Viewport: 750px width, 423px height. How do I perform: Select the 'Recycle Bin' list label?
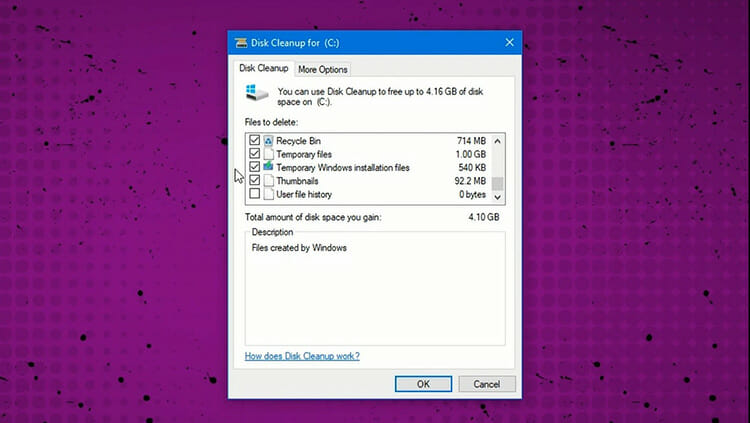(x=298, y=141)
